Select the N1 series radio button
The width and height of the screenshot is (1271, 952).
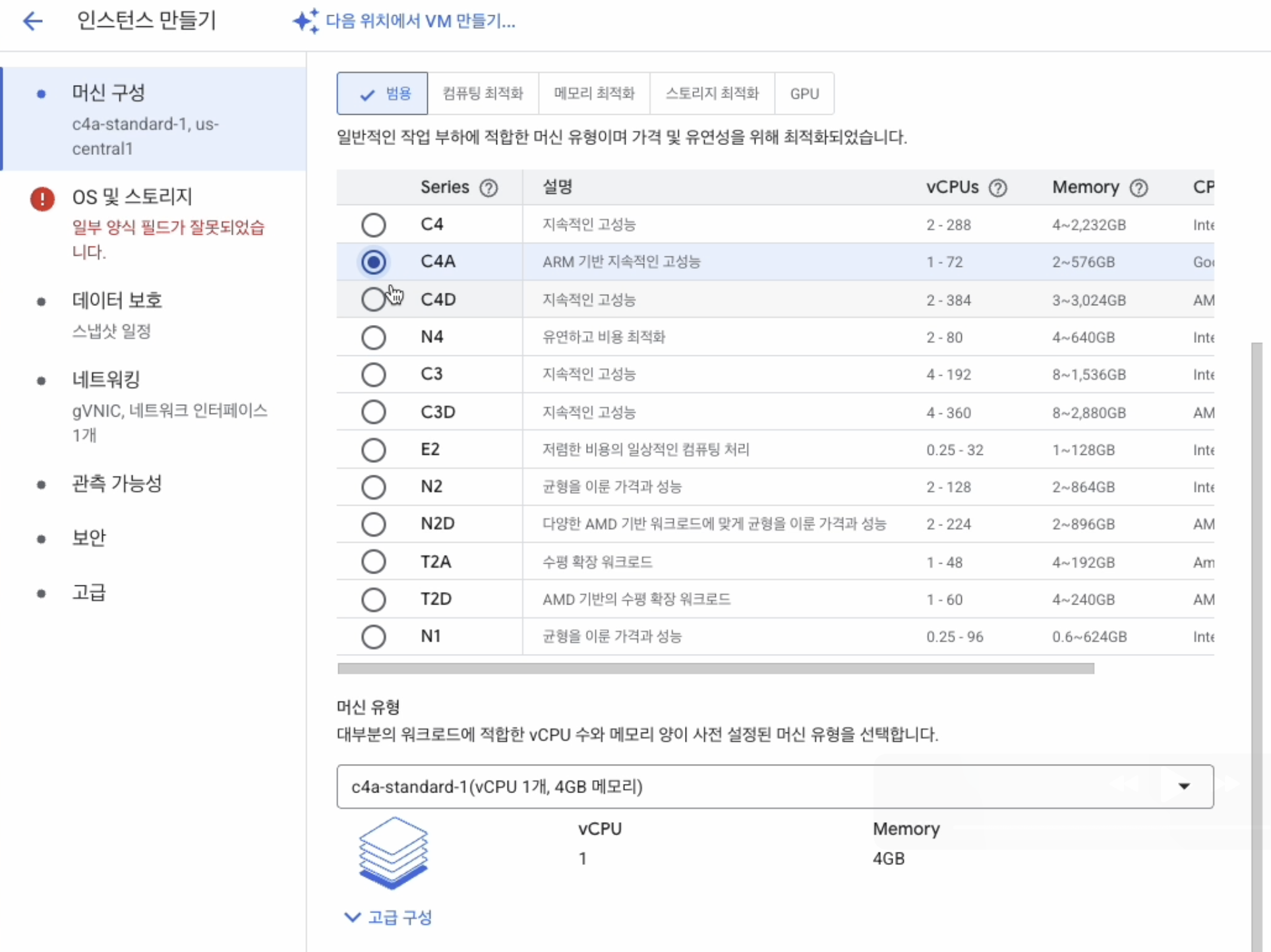[x=373, y=637]
